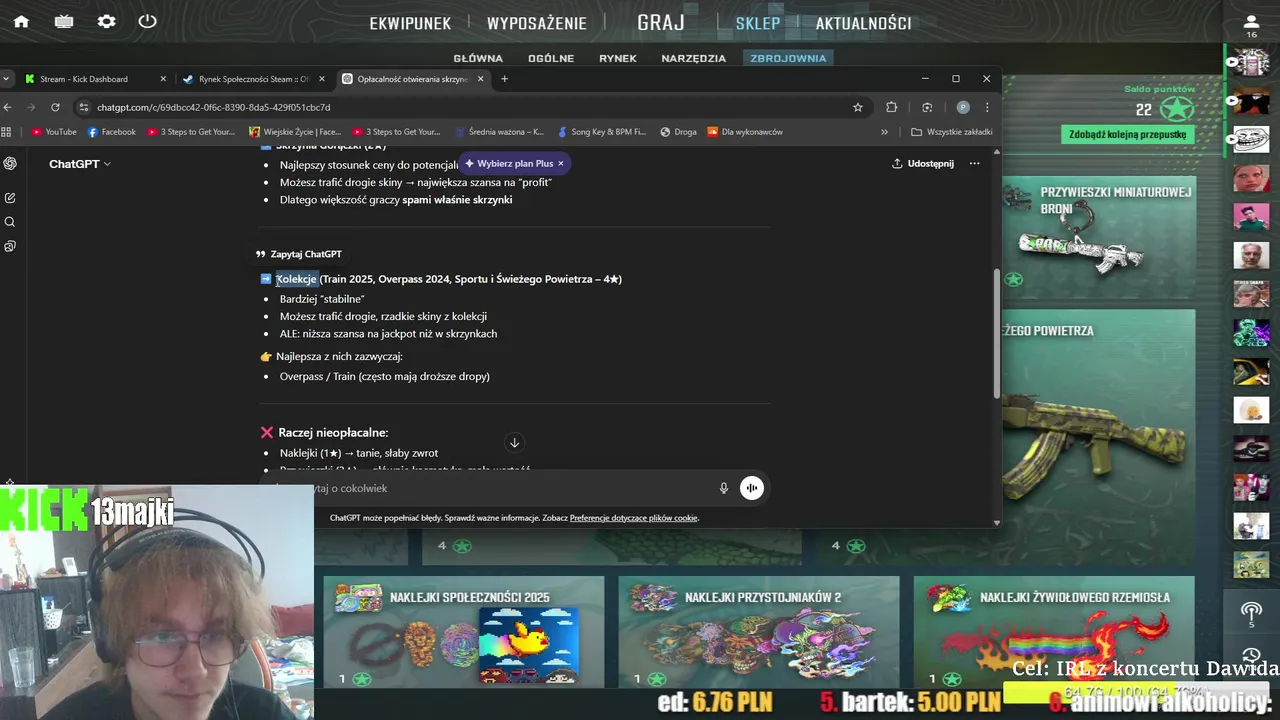Click Zdobądź kolejną przepustkę button
This screenshot has width=1280, height=720.
(1127, 134)
